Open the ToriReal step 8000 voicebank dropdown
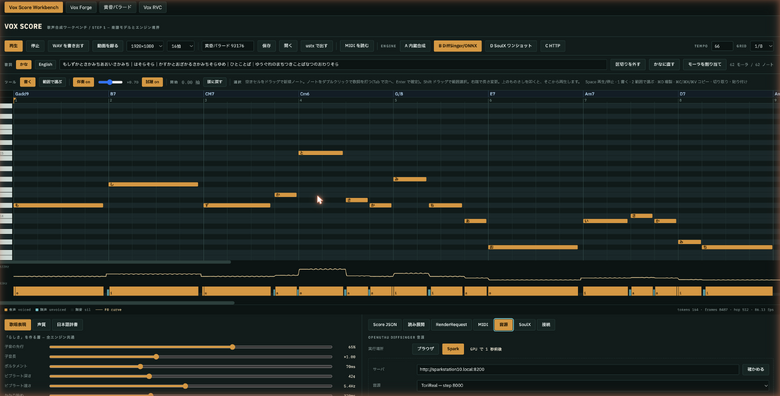780x396 pixels. [593, 386]
